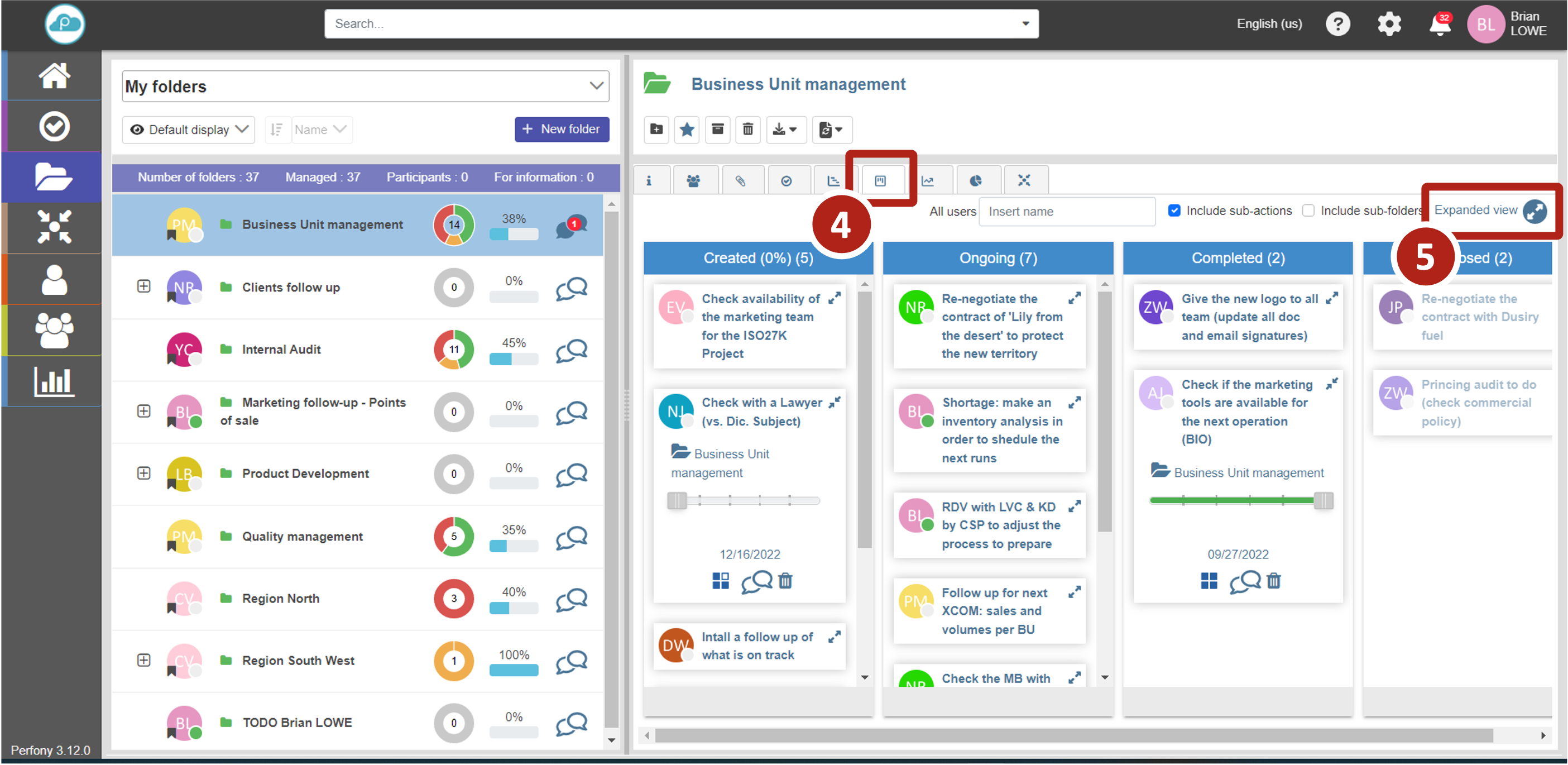Viewport: 1568px width, 765px height.
Task: Click the favorite star toolbar icon
Action: point(687,129)
